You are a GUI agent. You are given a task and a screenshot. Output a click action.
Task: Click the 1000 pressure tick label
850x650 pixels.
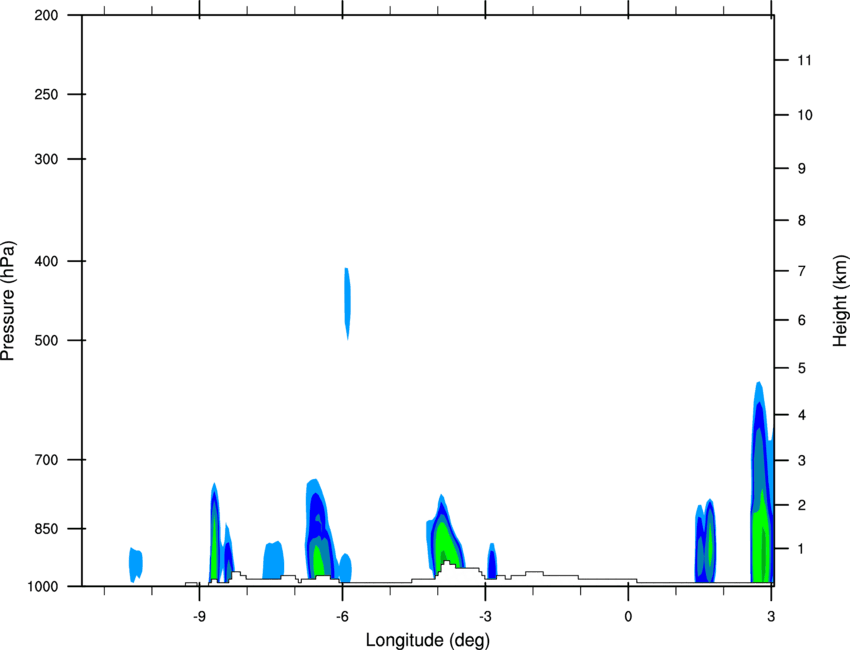pyautogui.click(x=42, y=586)
